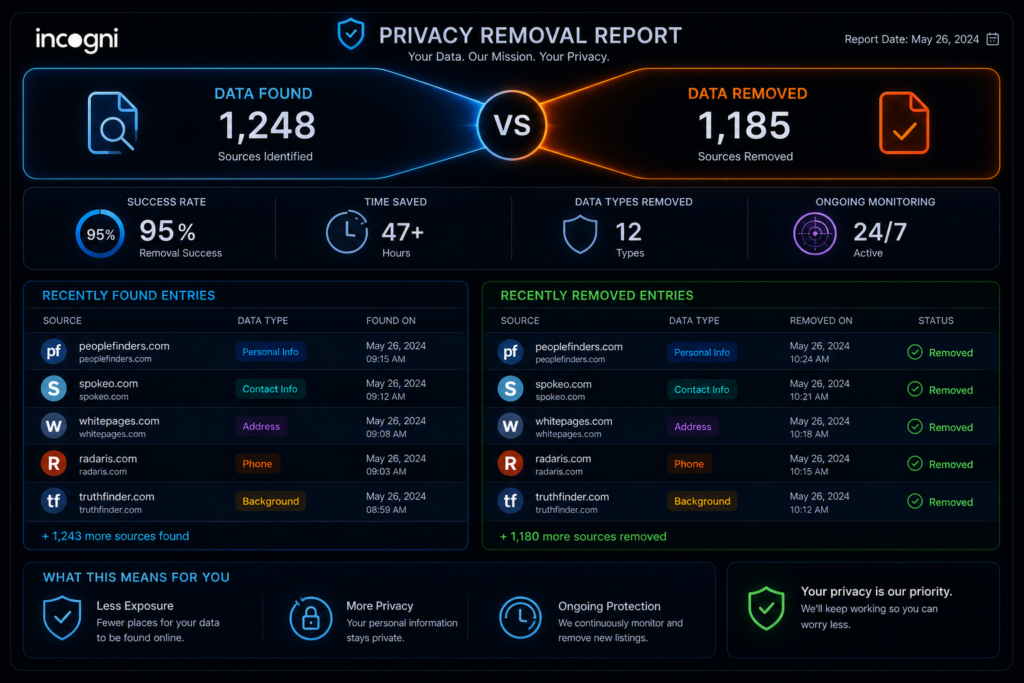Viewport: 1024px width, 683px height.
Task: Click the Found On column header
Action: click(x=391, y=321)
